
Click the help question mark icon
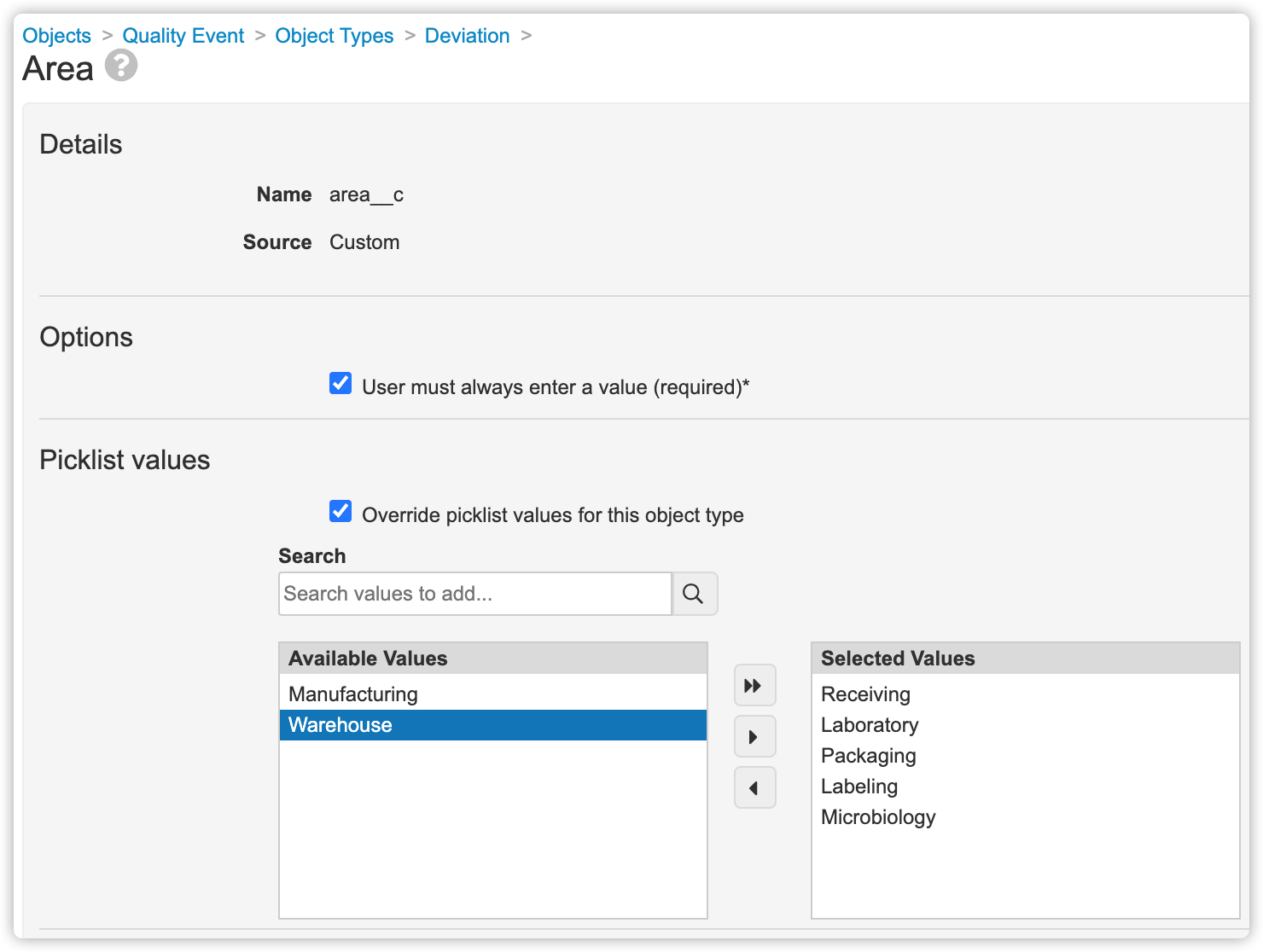click(121, 66)
